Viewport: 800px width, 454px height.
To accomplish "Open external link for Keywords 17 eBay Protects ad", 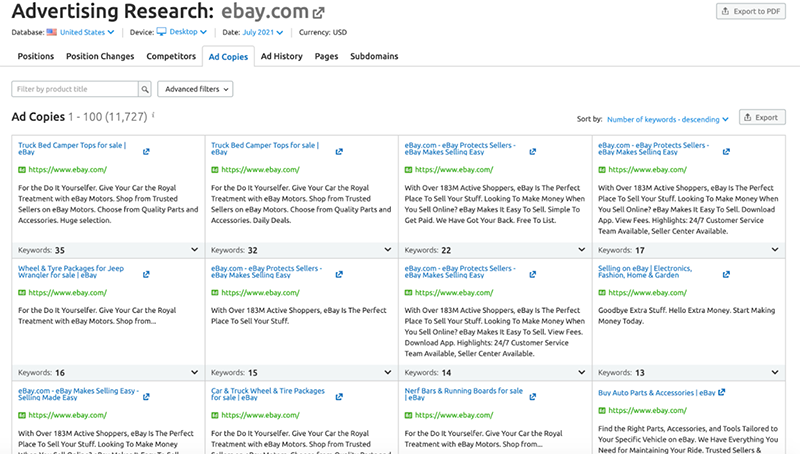I will coord(726,152).
